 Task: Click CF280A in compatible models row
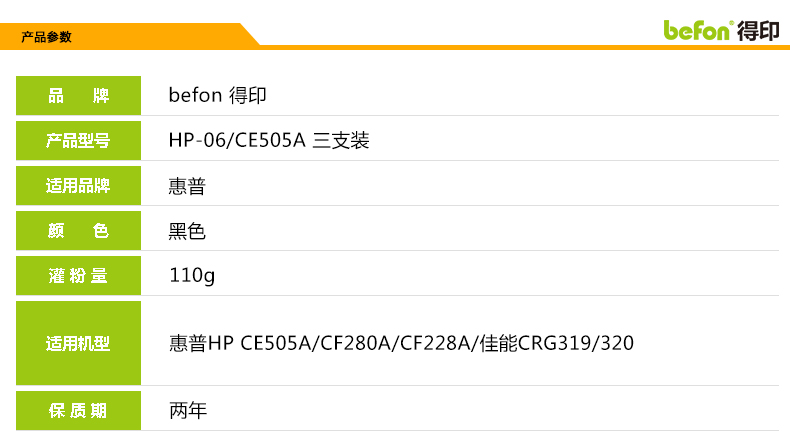355,344
